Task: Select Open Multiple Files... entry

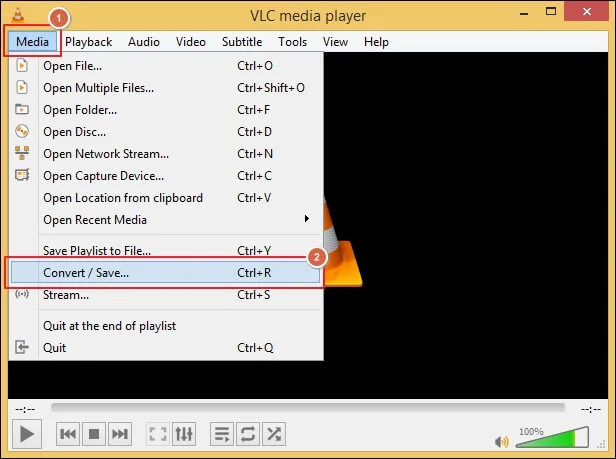Action: (x=165, y=88)
